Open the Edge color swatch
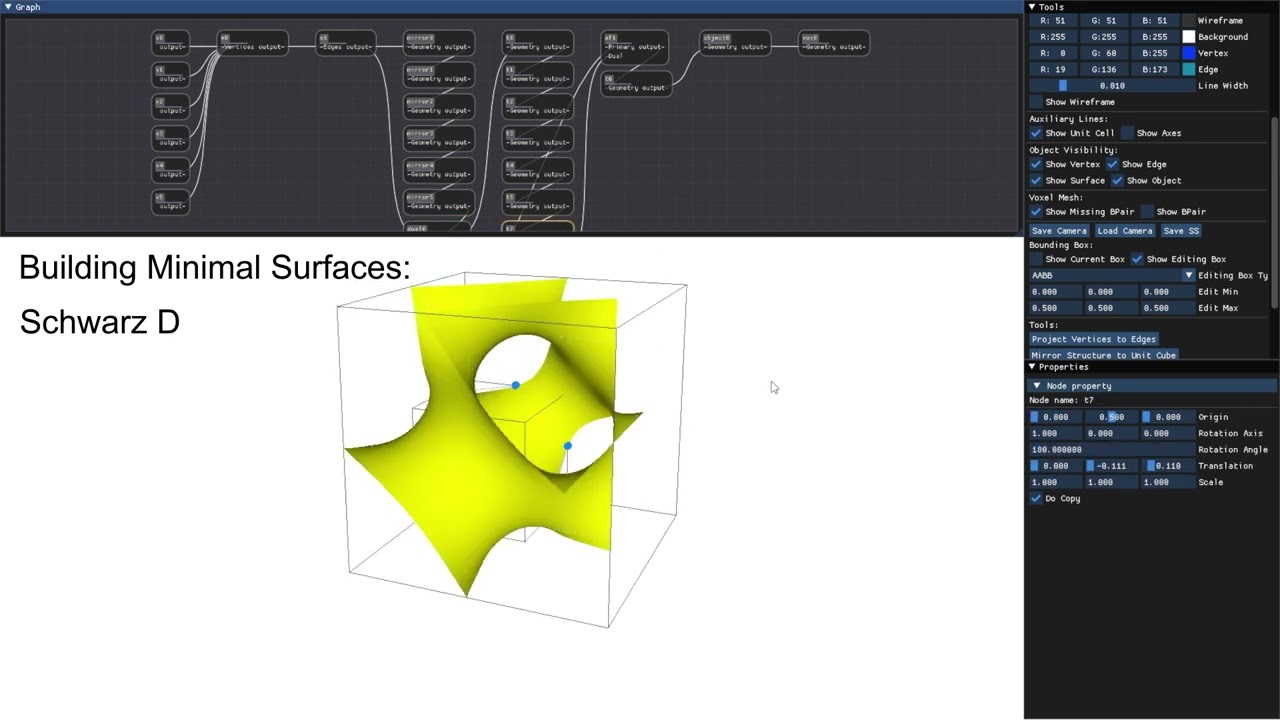 1188,70
